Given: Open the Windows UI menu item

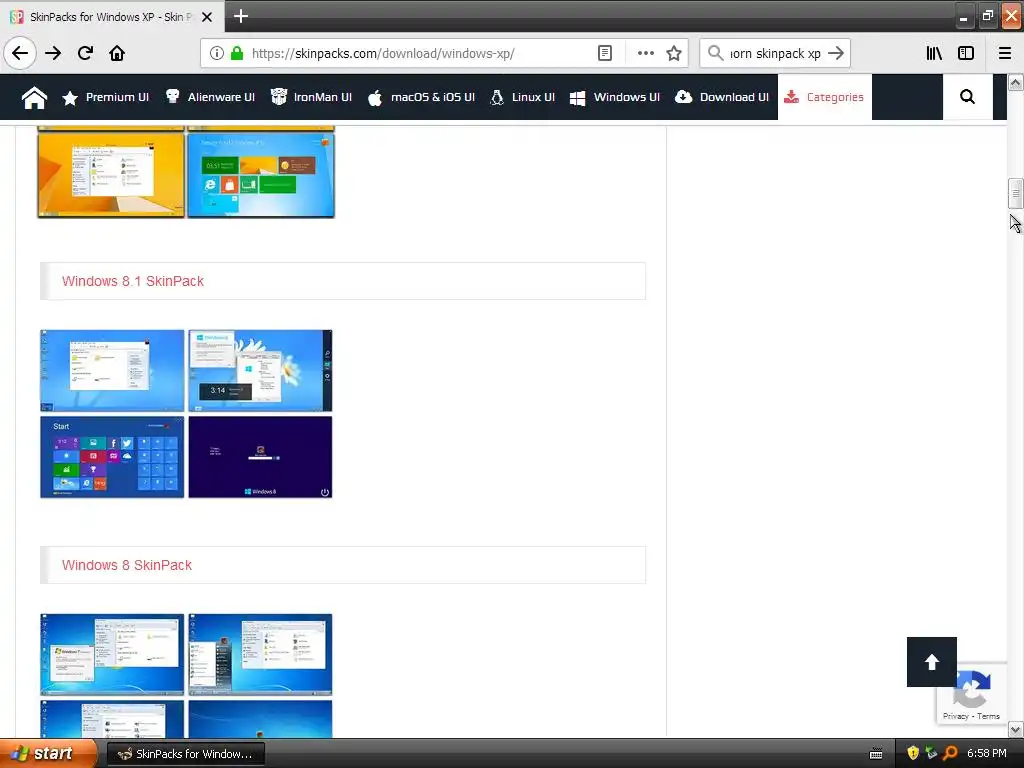Looking at the screenshot, I should (x=615, y=97).
